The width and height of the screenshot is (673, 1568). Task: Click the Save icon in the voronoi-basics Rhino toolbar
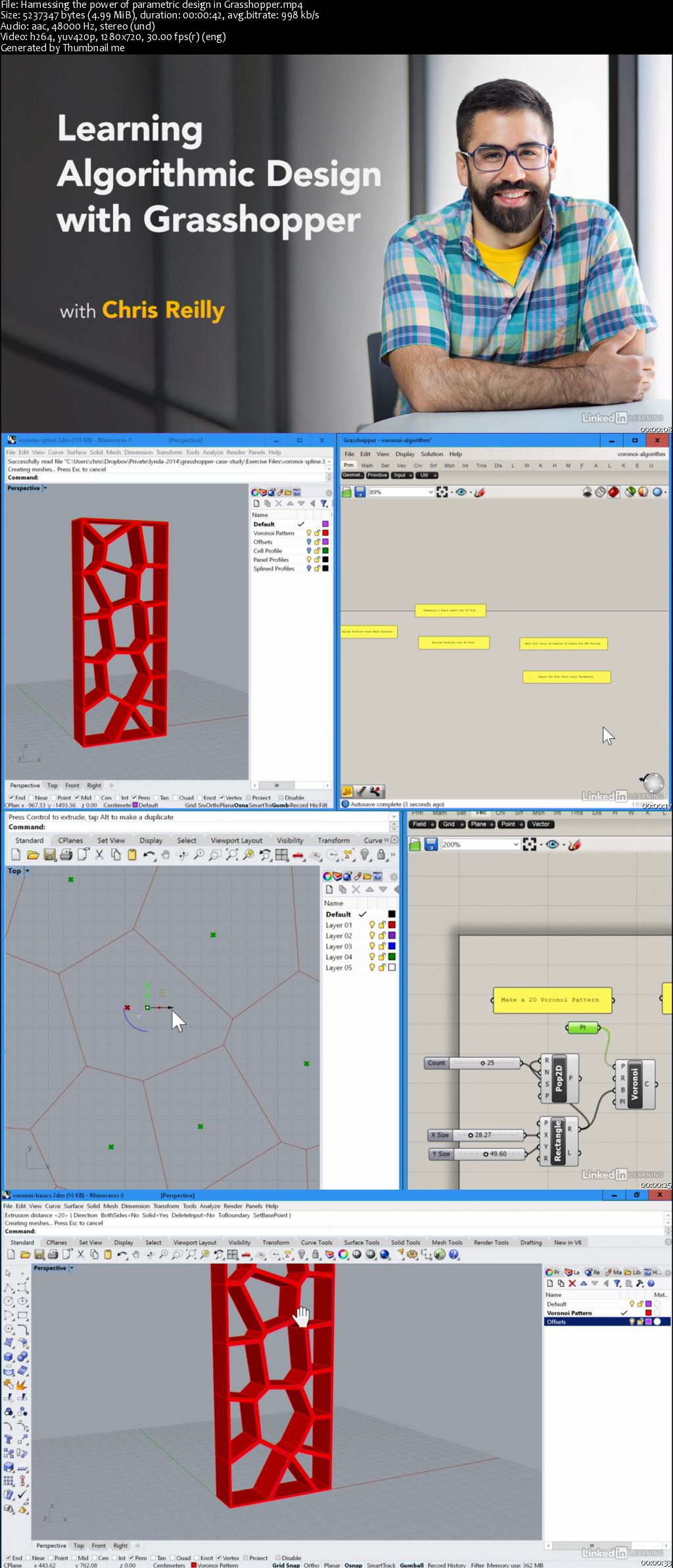click(39, 1255)
